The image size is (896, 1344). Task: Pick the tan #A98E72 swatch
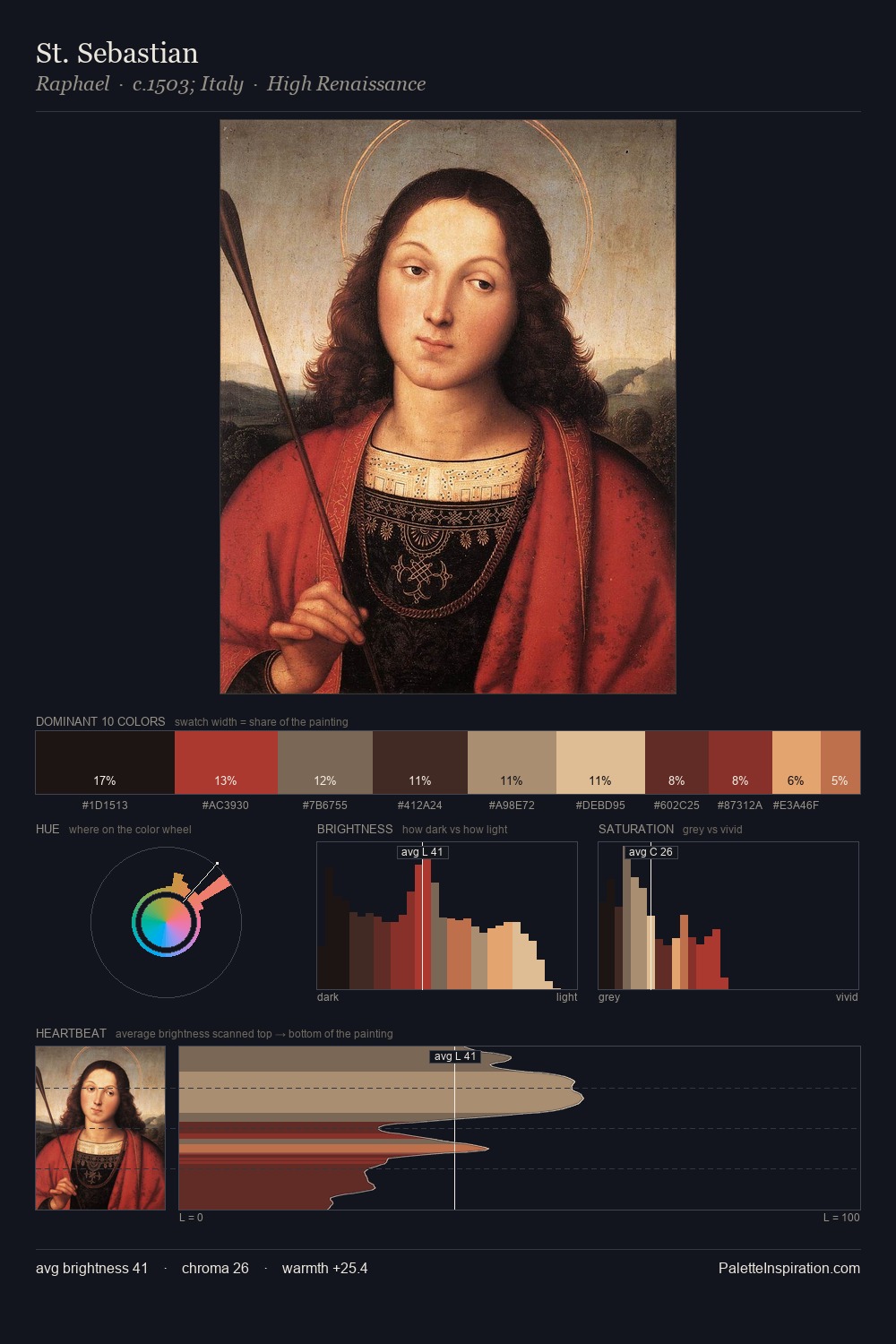(x=512, y=762)
